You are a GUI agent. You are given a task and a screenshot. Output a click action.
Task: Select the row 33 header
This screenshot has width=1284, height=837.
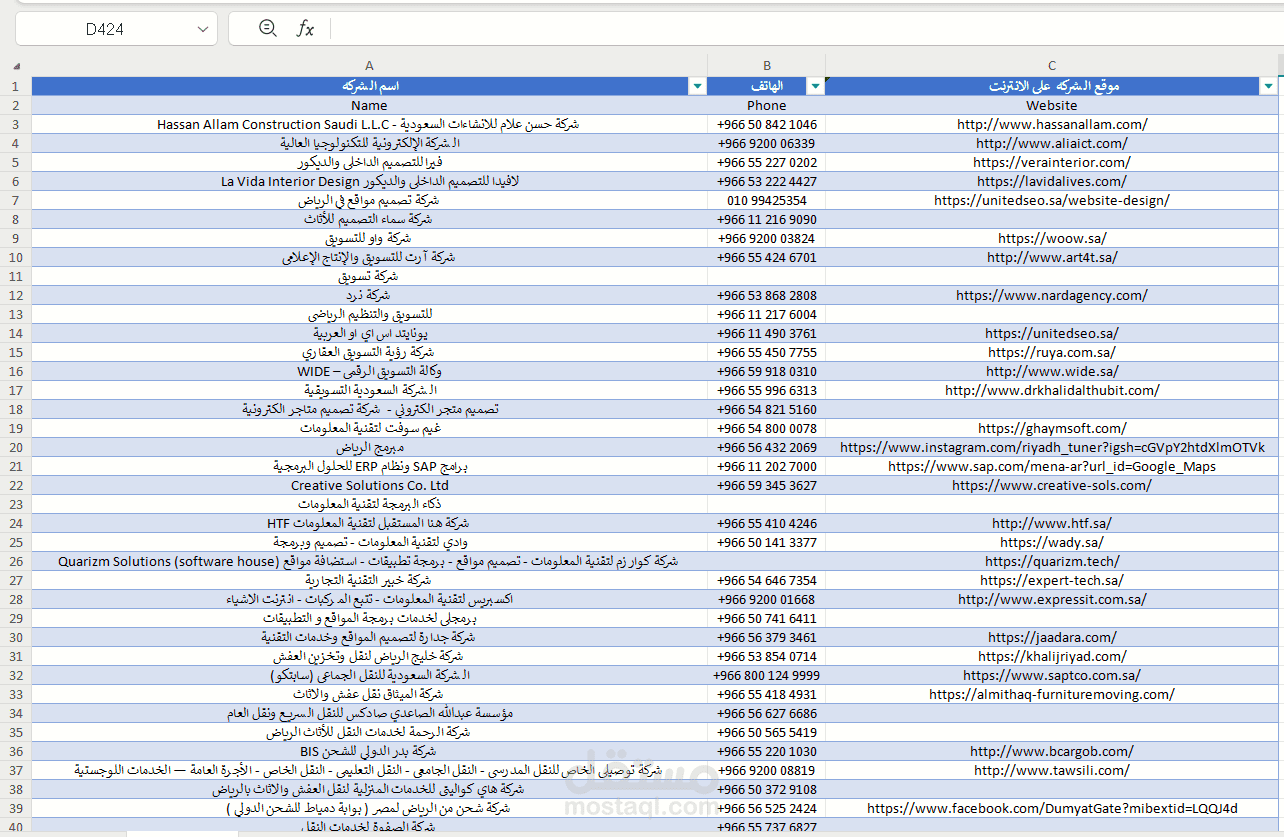pos(16,694)
